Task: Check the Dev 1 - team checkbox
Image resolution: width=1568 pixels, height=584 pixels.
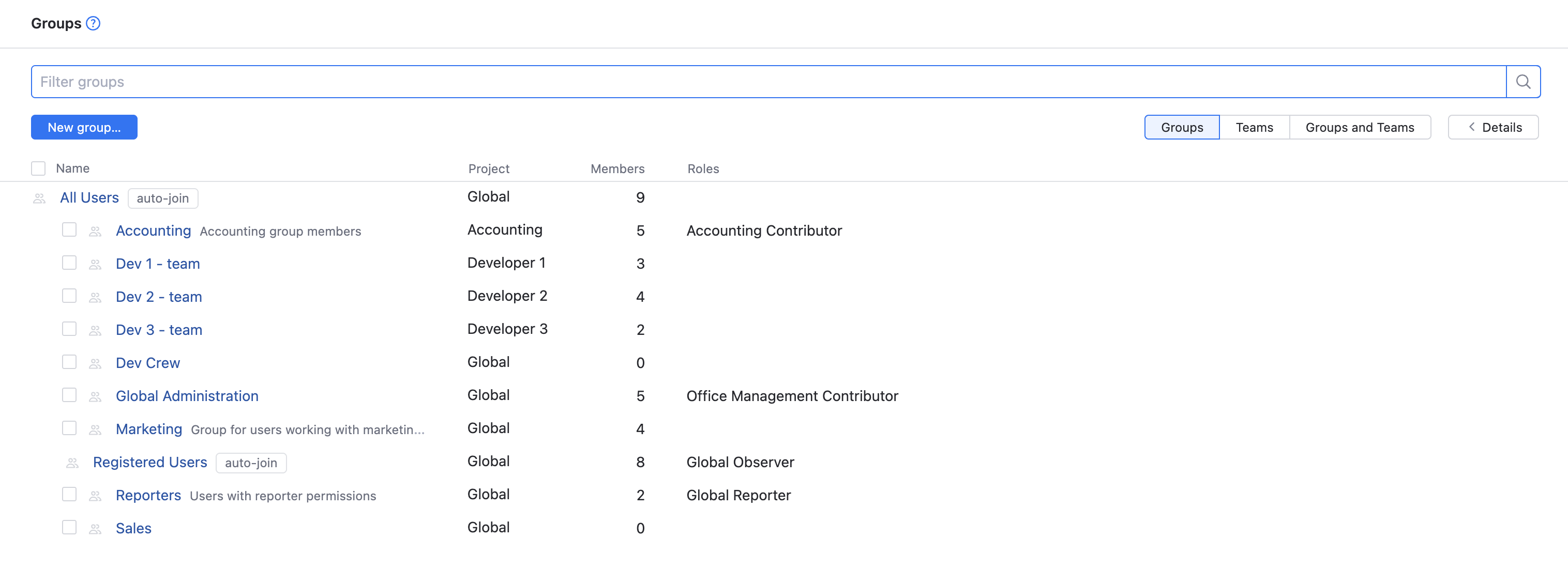Action: tap(69, 263)
